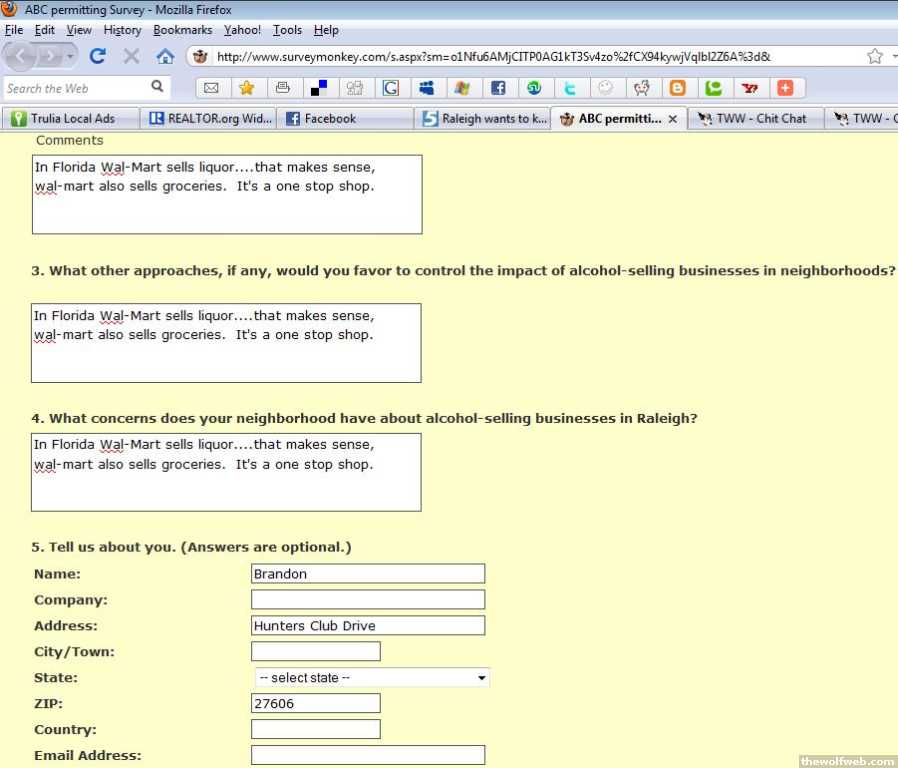Open the History menu

[x=122, y=30]
